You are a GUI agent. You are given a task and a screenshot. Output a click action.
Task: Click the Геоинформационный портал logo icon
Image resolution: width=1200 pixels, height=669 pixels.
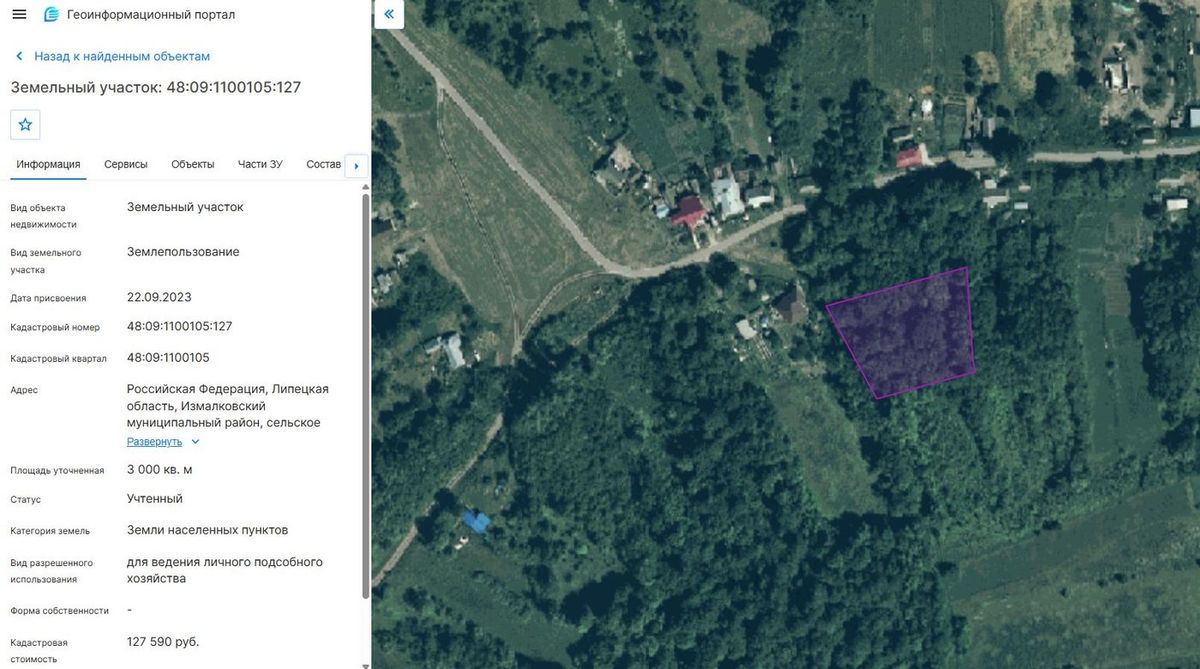[51, 14]
